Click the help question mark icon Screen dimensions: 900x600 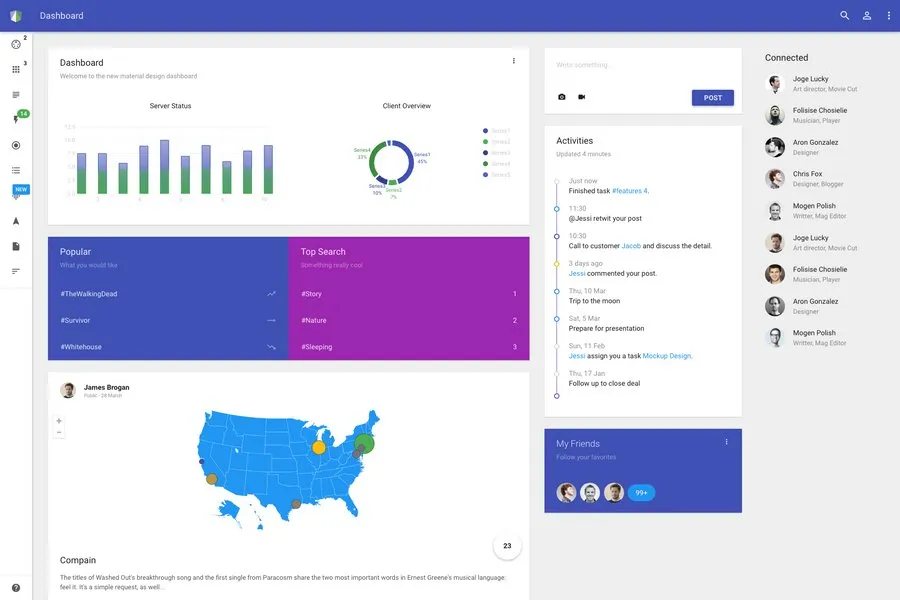pos(16,588)
